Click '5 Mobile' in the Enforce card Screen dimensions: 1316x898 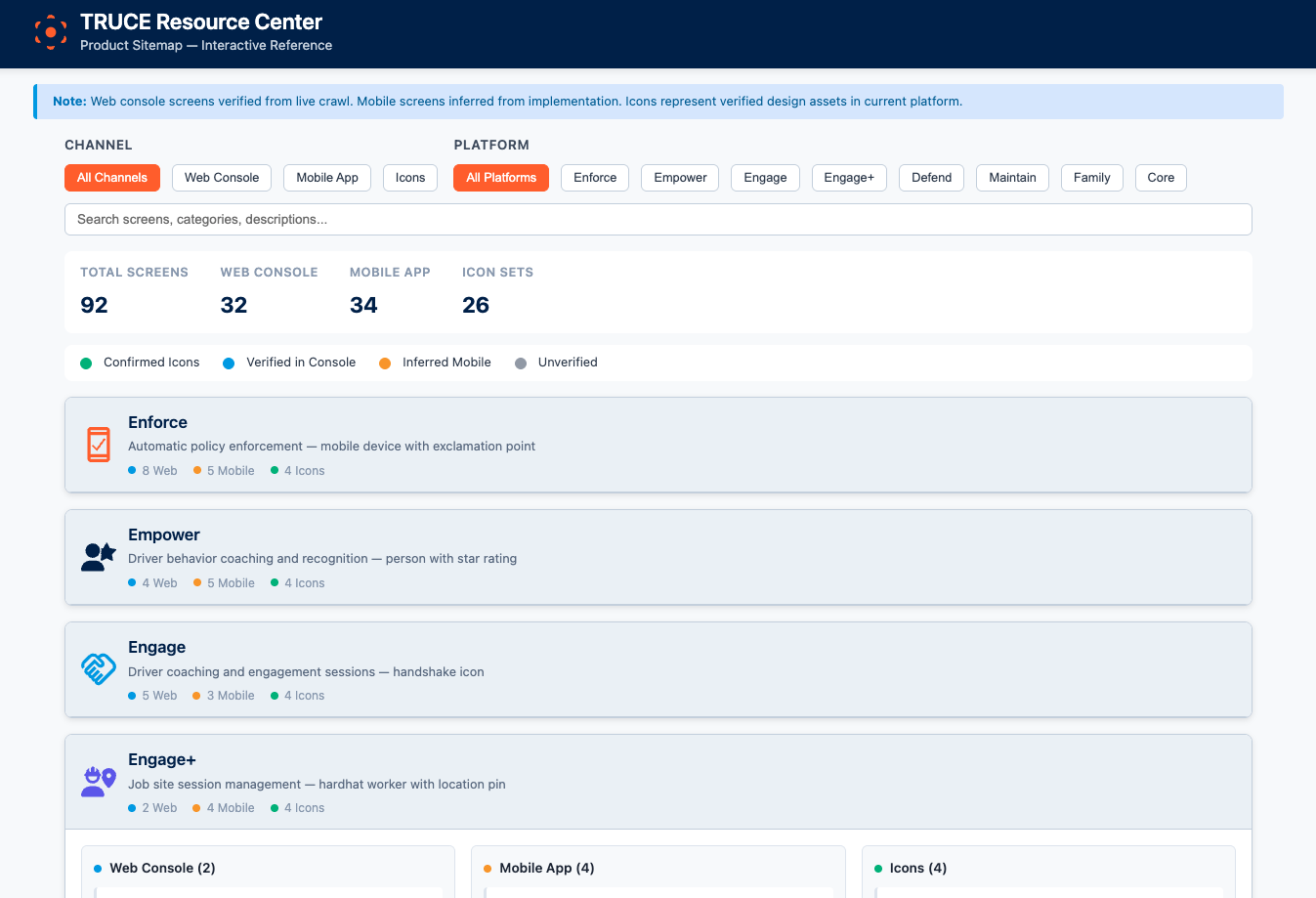(x=231, y=471)
